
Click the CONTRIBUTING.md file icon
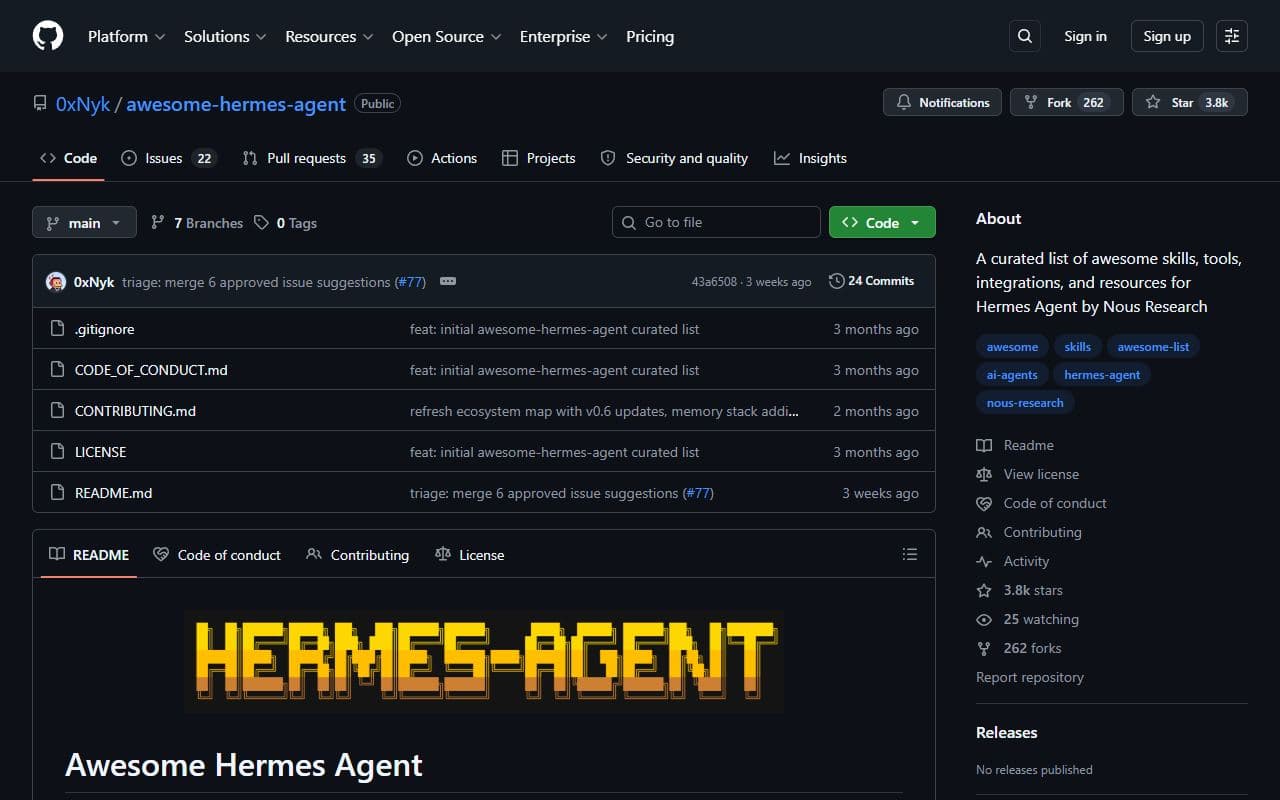57,411
